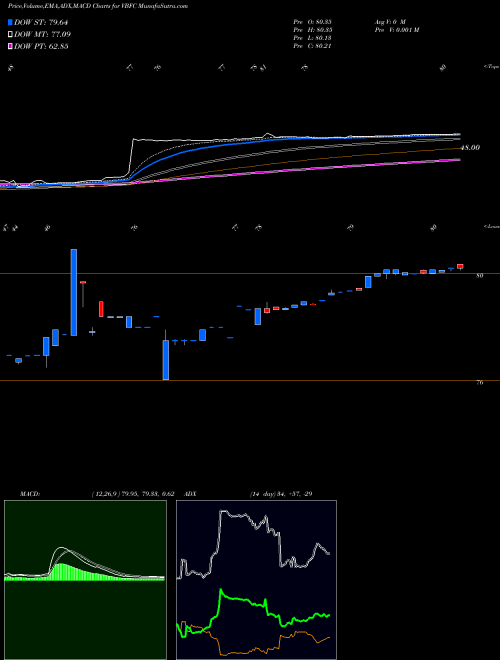Select the 'DOW PT: 62.85' legend text
Viewport: 500px width, 660px height.
point(41,46)
